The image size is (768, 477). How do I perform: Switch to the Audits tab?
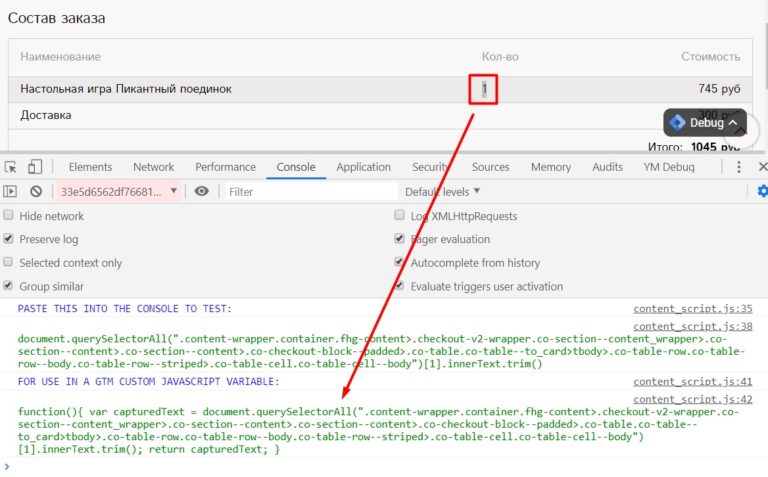pos(607,167)
